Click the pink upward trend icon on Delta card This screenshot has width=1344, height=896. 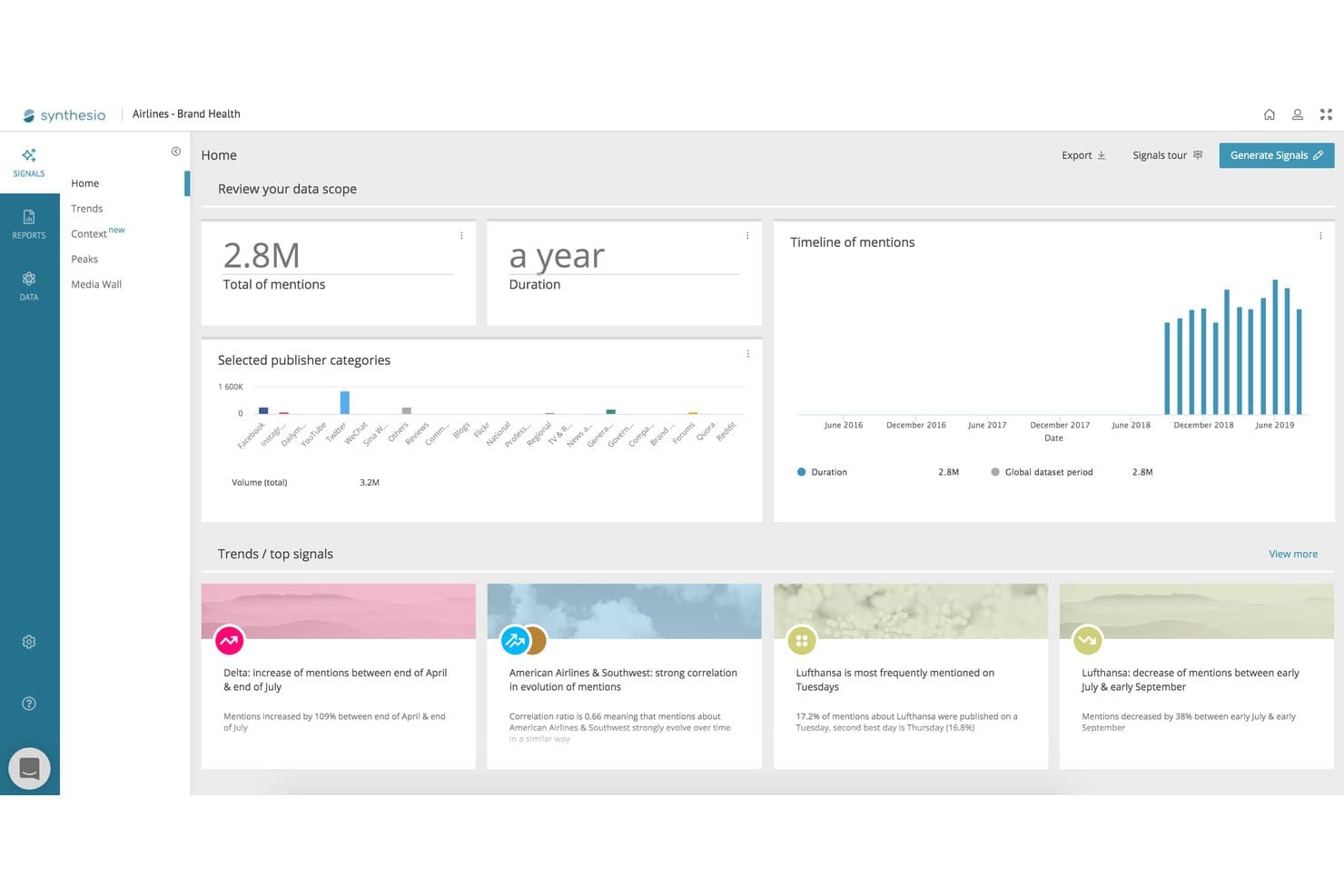click(x=229, y=640)
